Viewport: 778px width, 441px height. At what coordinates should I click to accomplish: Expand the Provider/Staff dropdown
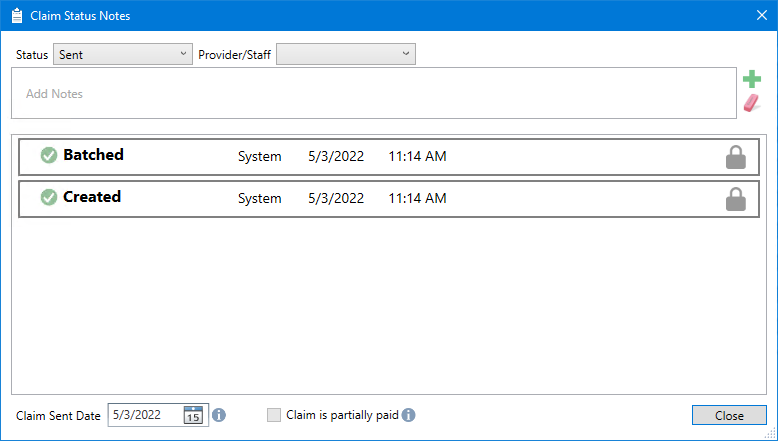coord(346,54)
